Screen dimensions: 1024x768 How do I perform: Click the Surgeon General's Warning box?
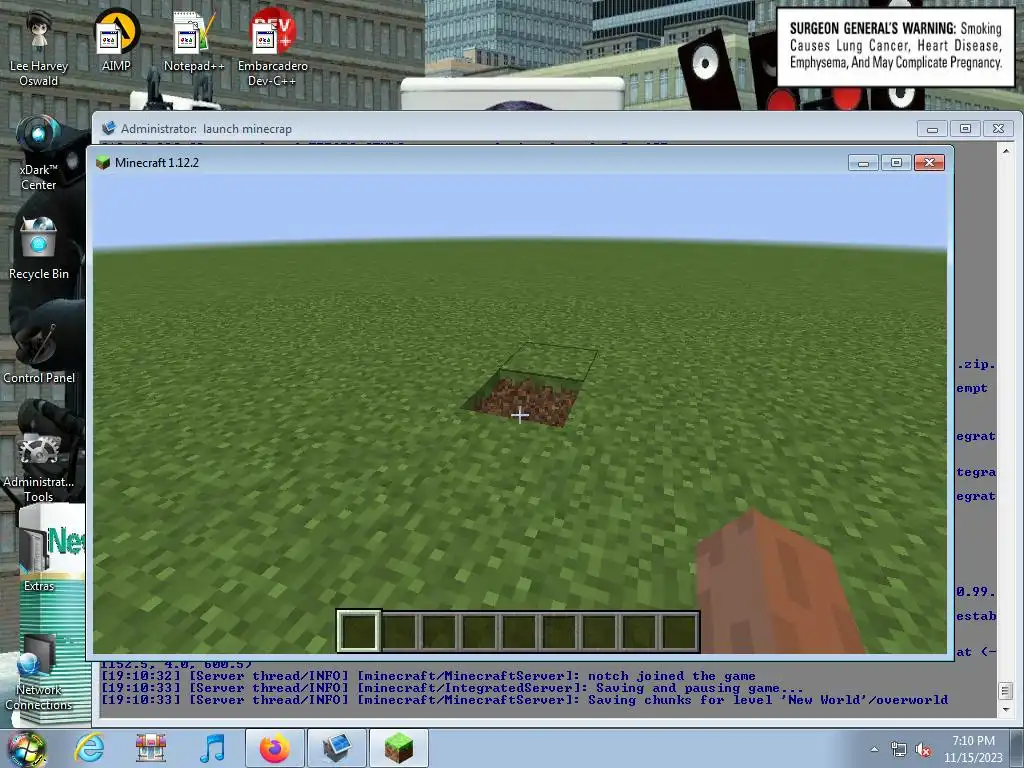(895, 46)
